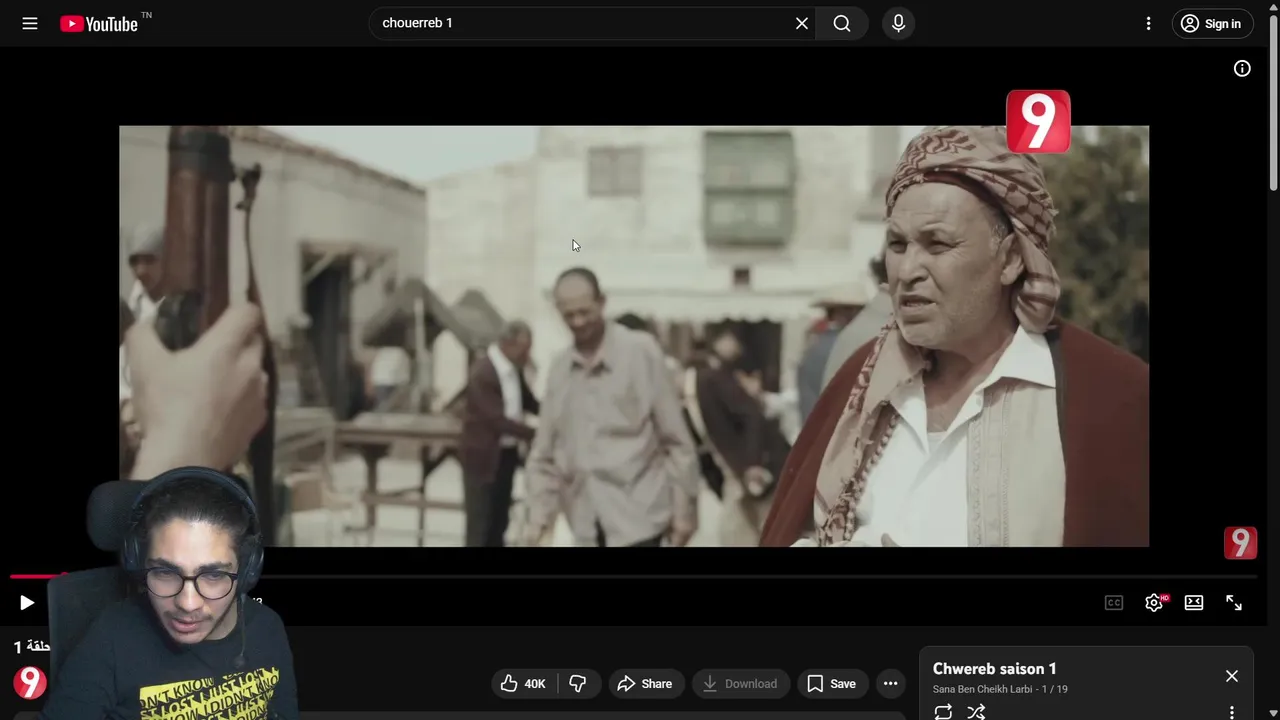This screenshot has height=720, width=1280.
Task: Toggle loop playlist
Action: click(943, 712)
